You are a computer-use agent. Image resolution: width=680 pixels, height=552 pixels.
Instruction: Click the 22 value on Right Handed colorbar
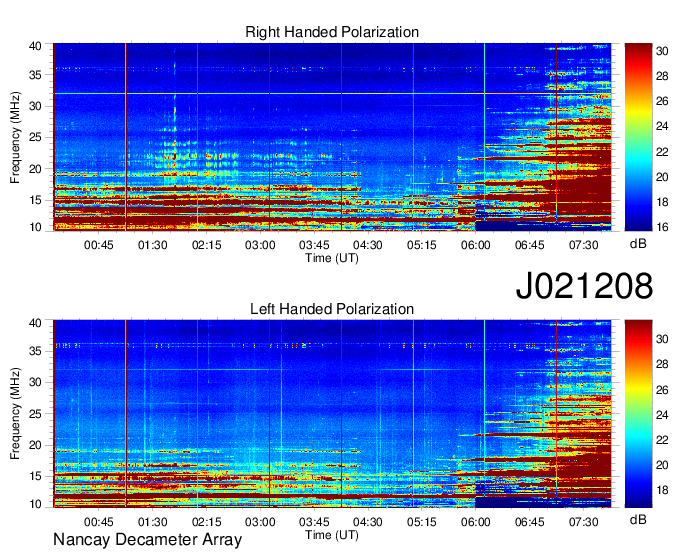[x=662, y=152]
